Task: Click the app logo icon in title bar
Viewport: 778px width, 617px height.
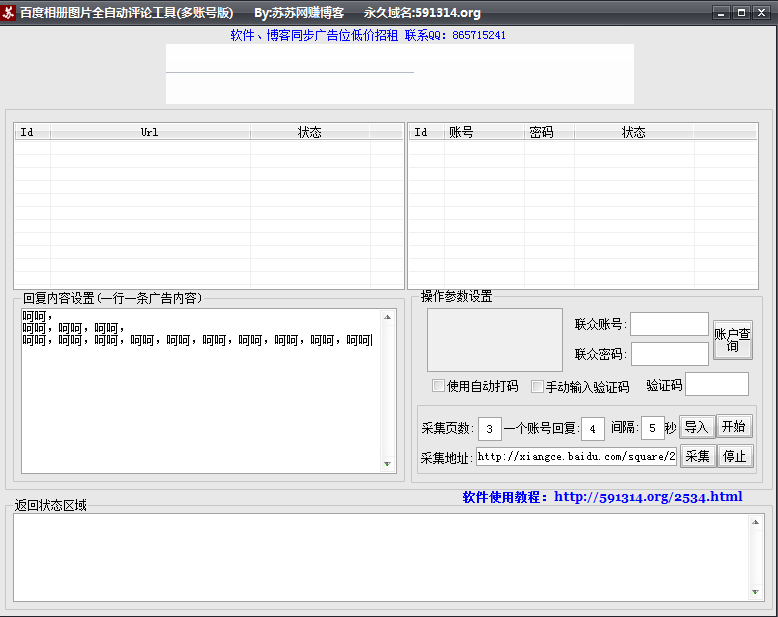Action: pos(8,12)
